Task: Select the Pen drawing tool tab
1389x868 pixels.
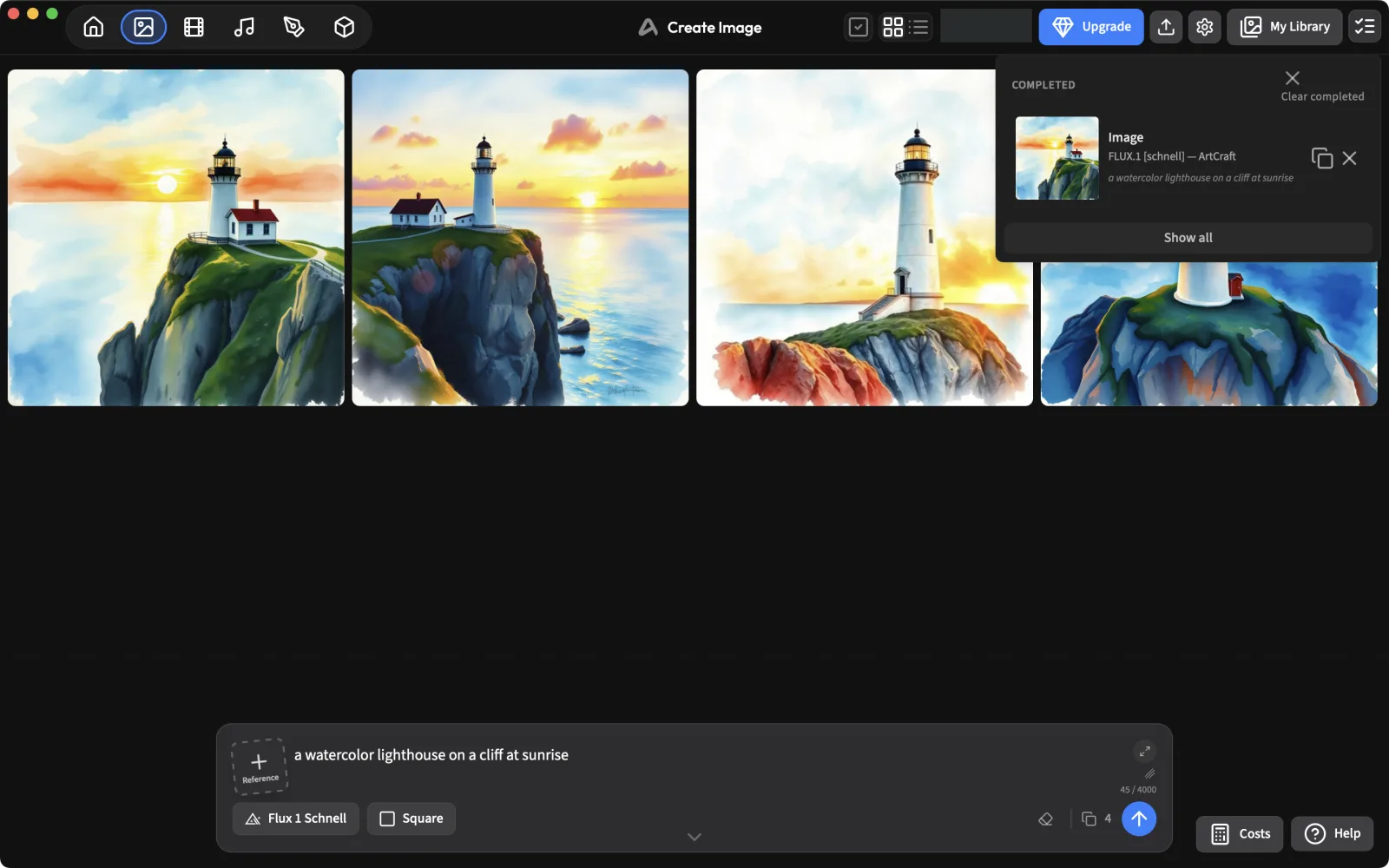Action: click(294, 27)
